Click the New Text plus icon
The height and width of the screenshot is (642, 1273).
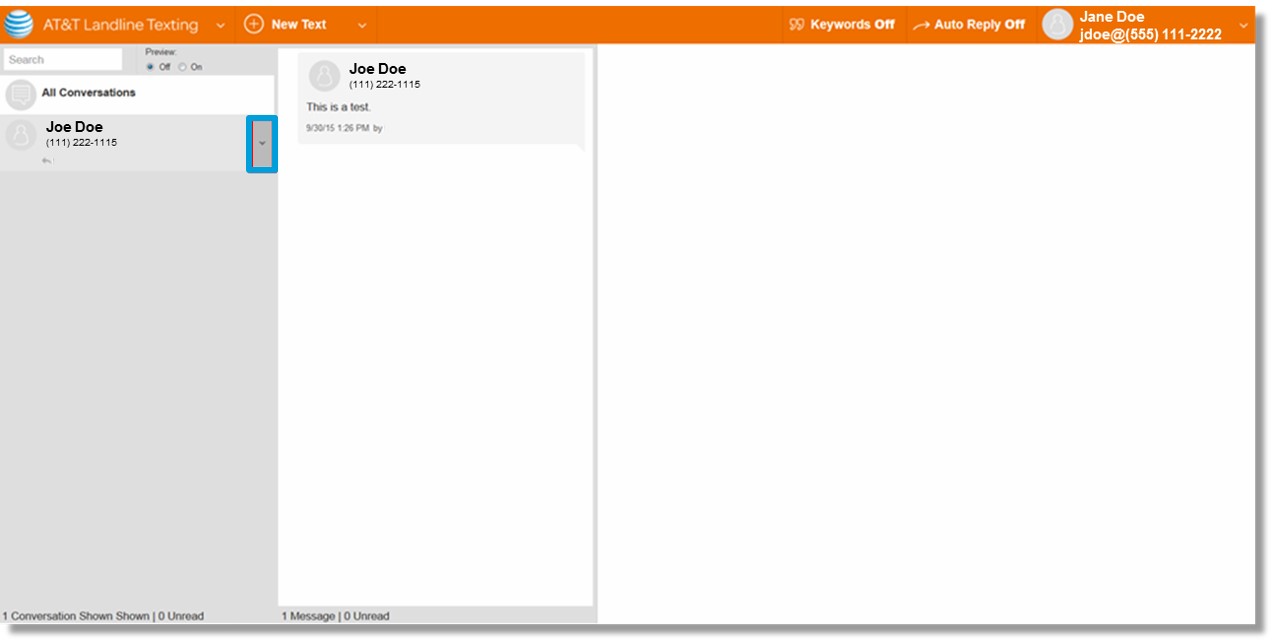click(254, 24)
